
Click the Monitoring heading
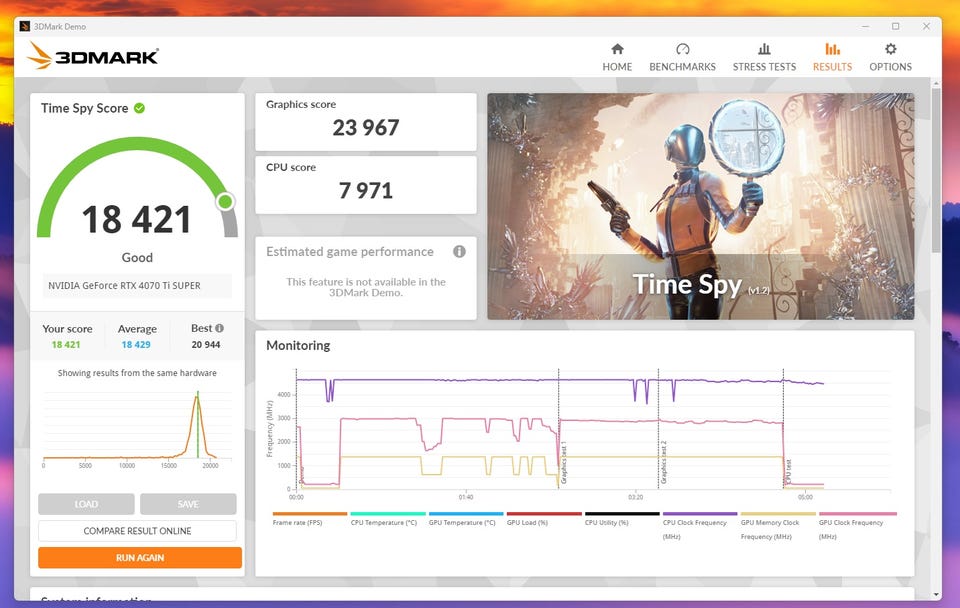[x=298, y=345]
